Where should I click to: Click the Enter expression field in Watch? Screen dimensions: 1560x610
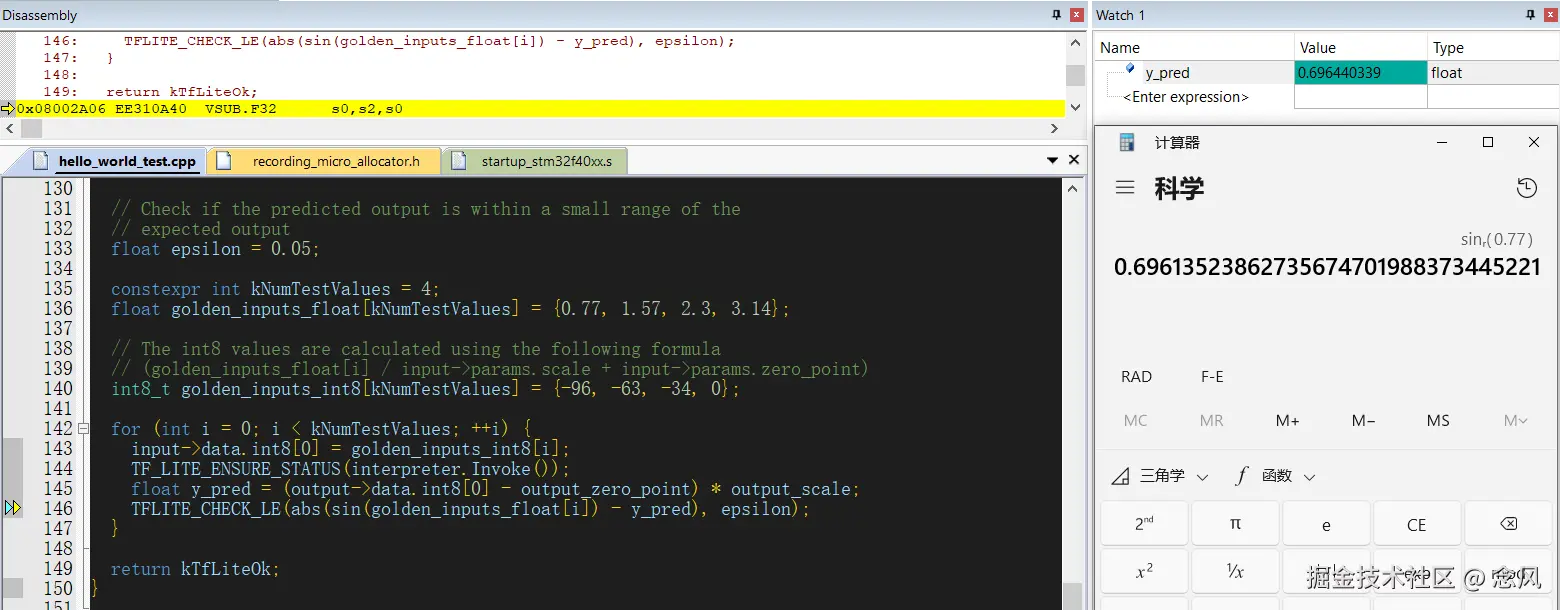(1186, 97)
